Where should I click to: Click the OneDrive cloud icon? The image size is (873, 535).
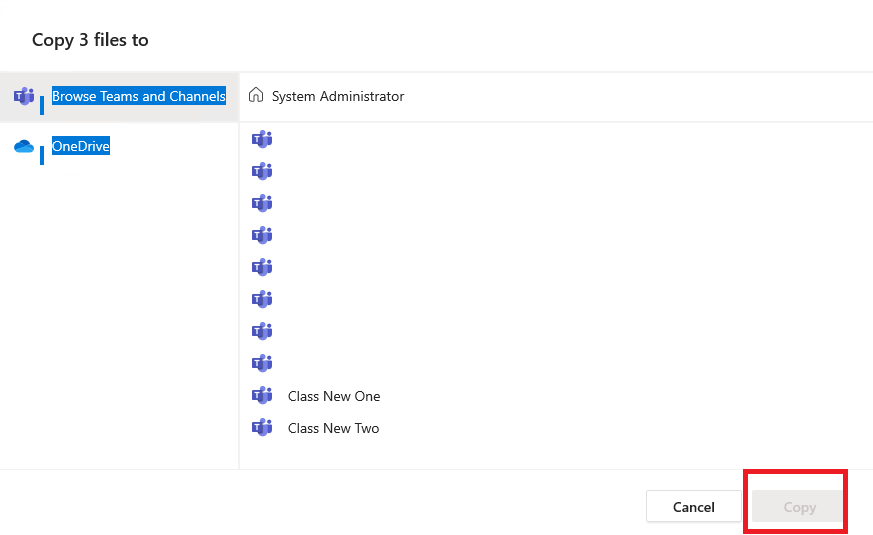[24, 146]
